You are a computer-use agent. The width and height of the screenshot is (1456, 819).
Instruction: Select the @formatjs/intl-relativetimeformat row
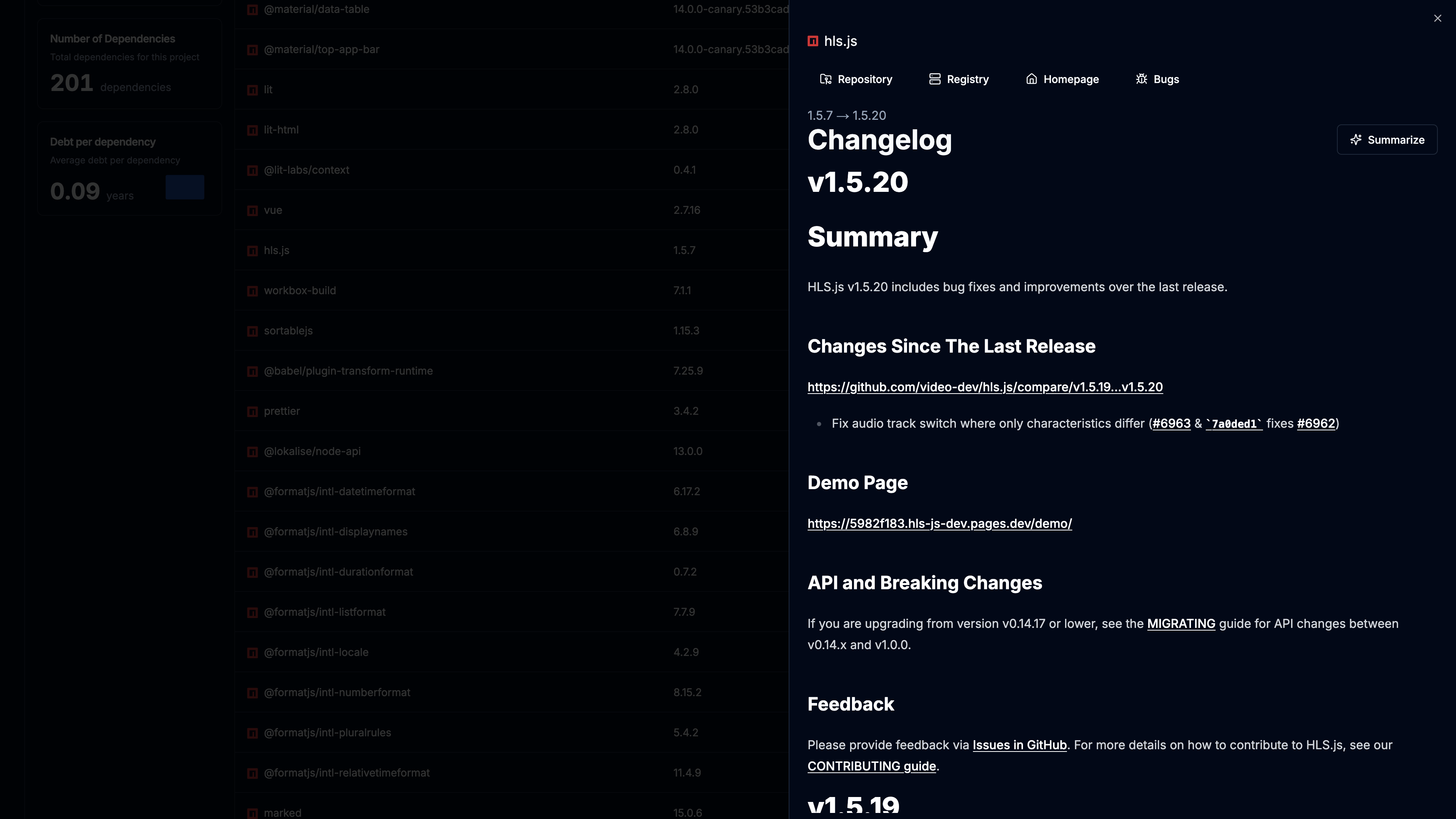tap(511, 773)
